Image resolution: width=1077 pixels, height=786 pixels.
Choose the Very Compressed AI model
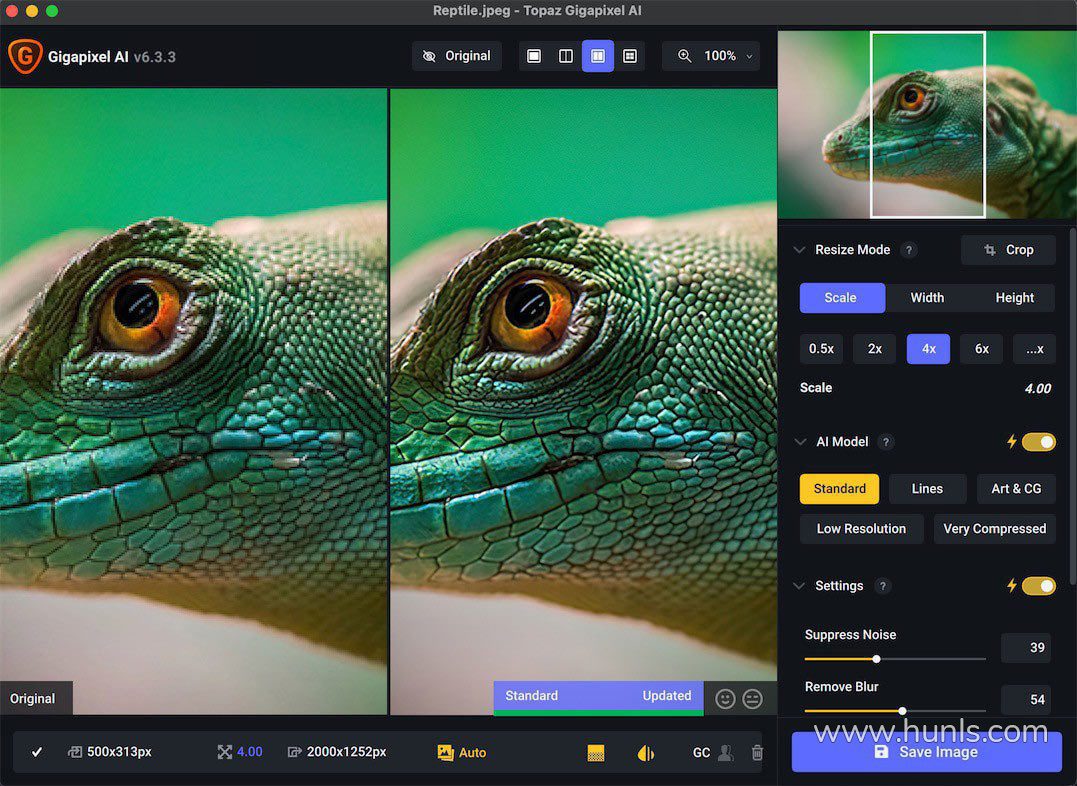[x=994, y=529]
